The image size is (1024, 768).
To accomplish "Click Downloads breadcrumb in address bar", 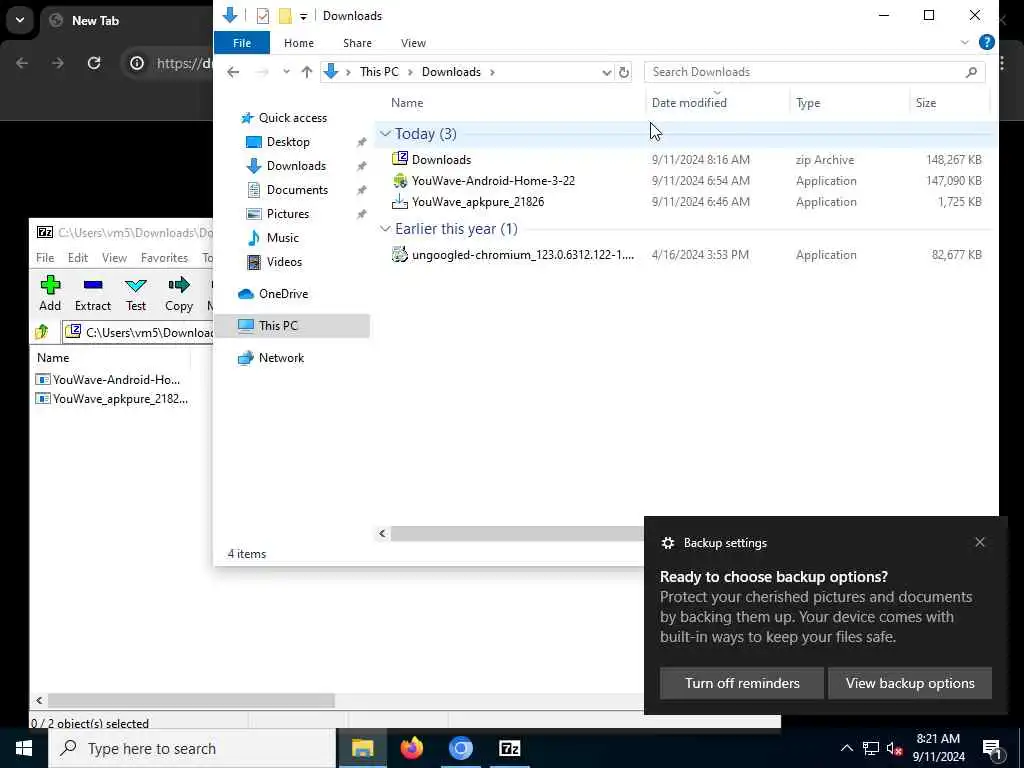I will coord(451,72).
